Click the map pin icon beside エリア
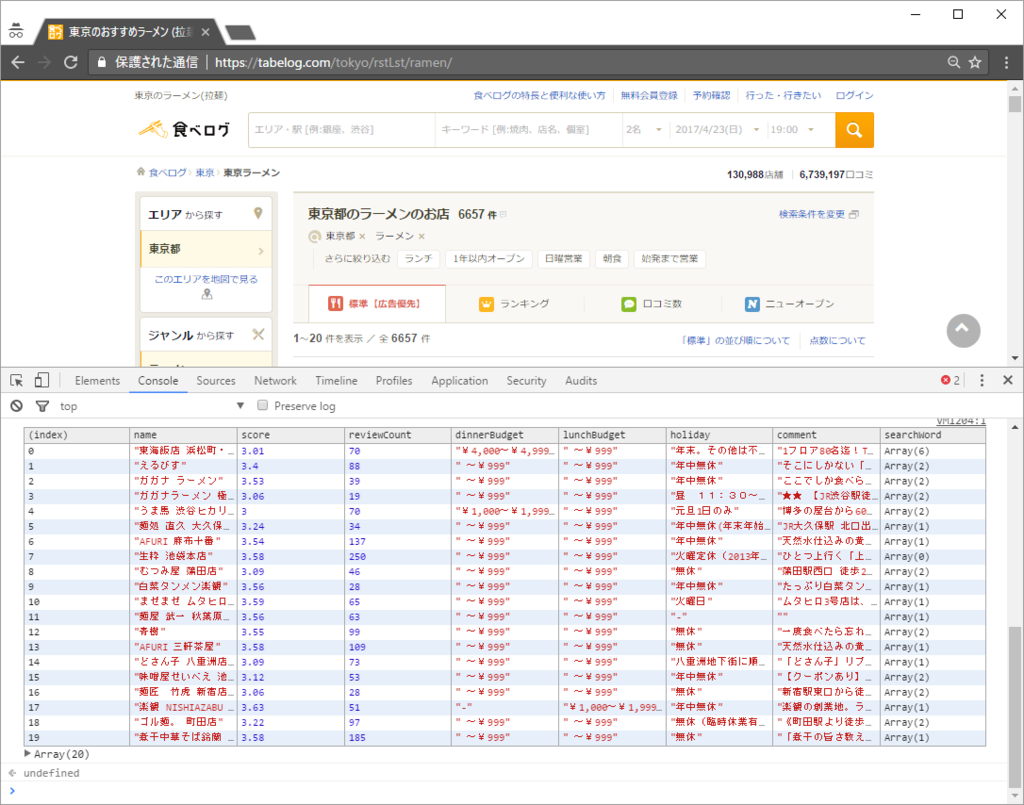Image resolution: width=1024 pixels, height=805 pixels. click(x=258, y=213)
